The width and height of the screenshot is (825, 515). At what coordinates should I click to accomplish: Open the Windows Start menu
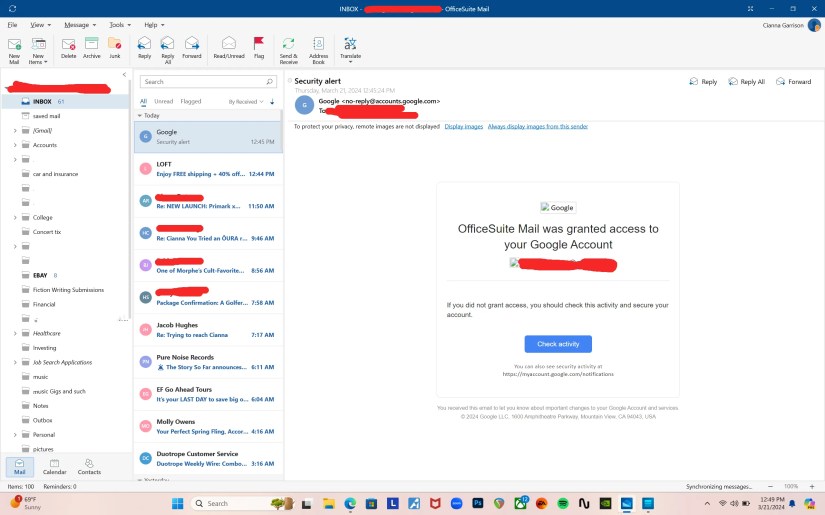178,503
